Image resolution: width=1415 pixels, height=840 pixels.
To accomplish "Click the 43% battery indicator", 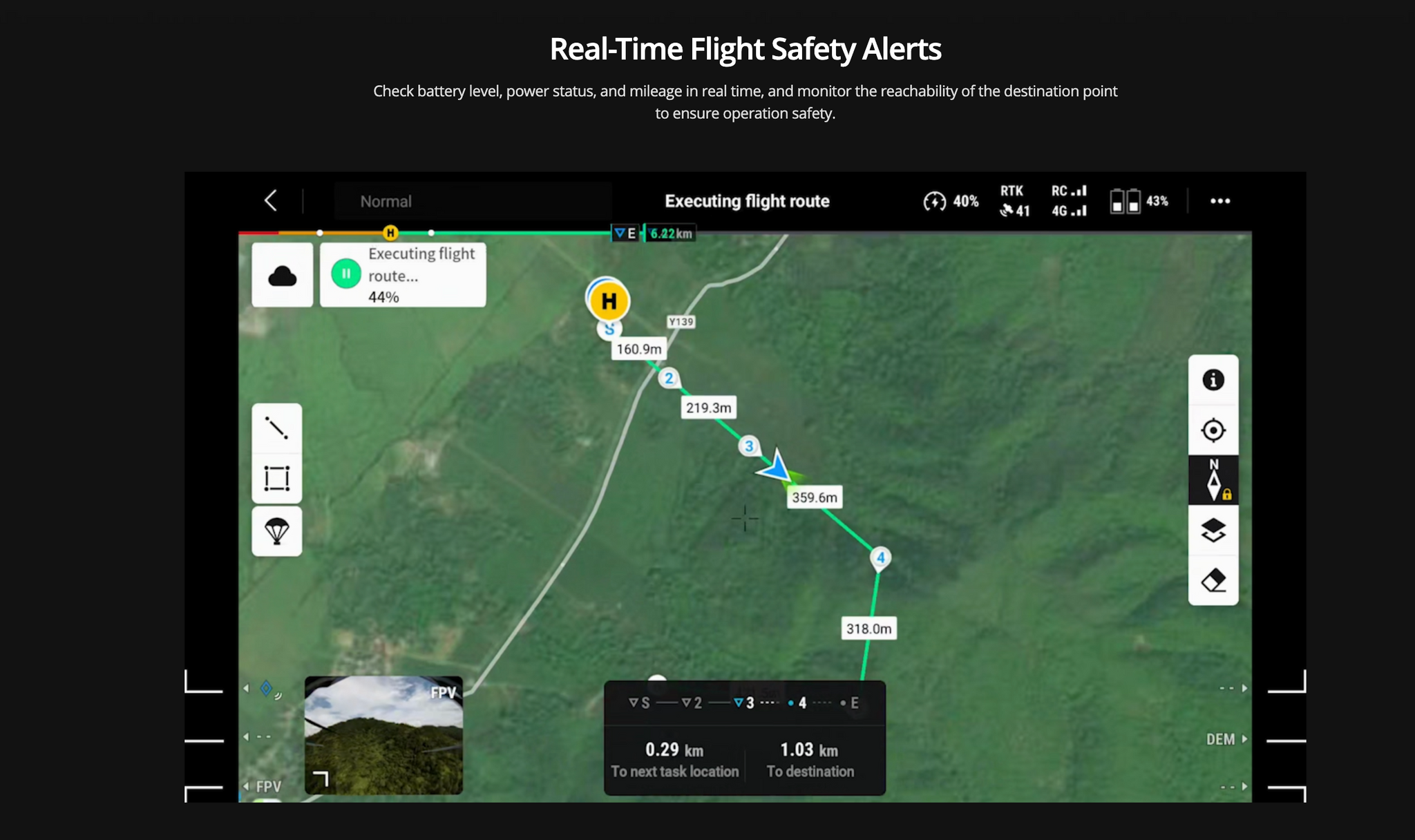I will (x=1139, y=201).
